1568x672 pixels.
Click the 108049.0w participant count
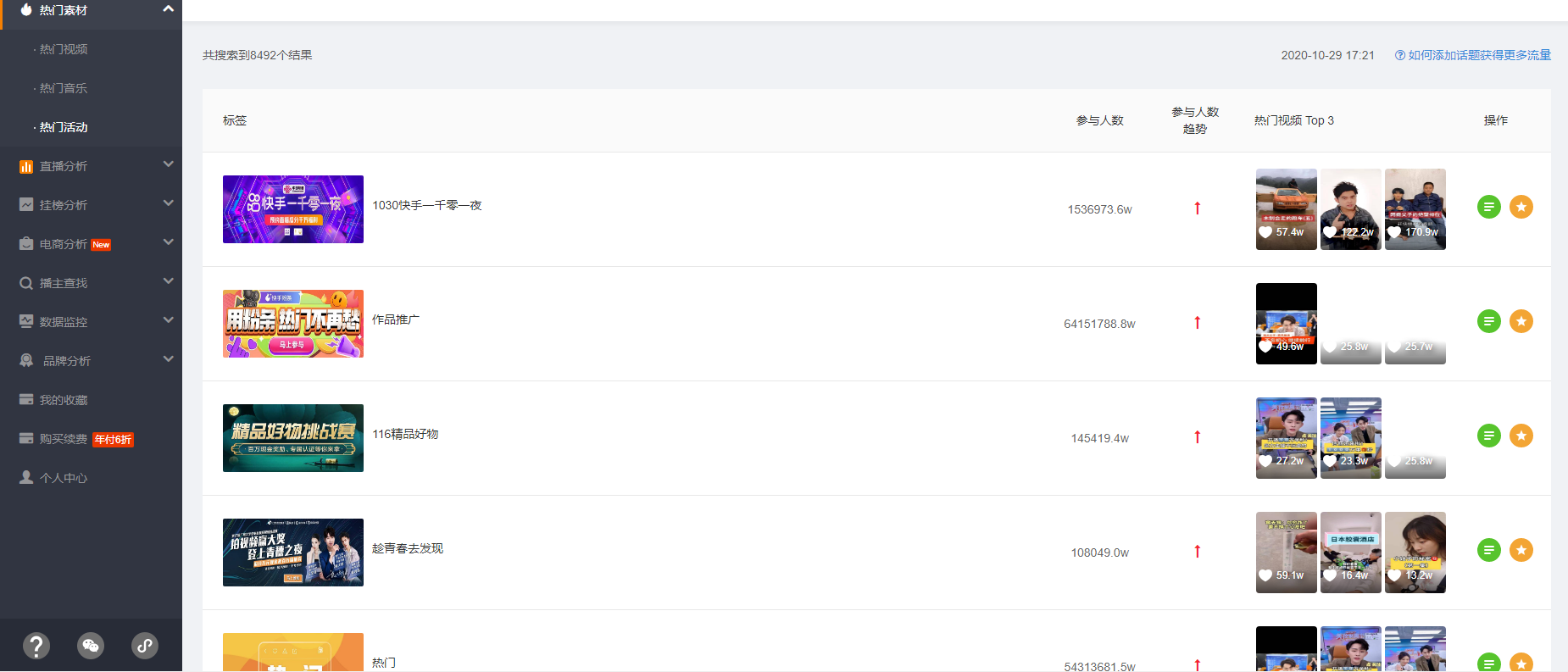click(1100, 553)
